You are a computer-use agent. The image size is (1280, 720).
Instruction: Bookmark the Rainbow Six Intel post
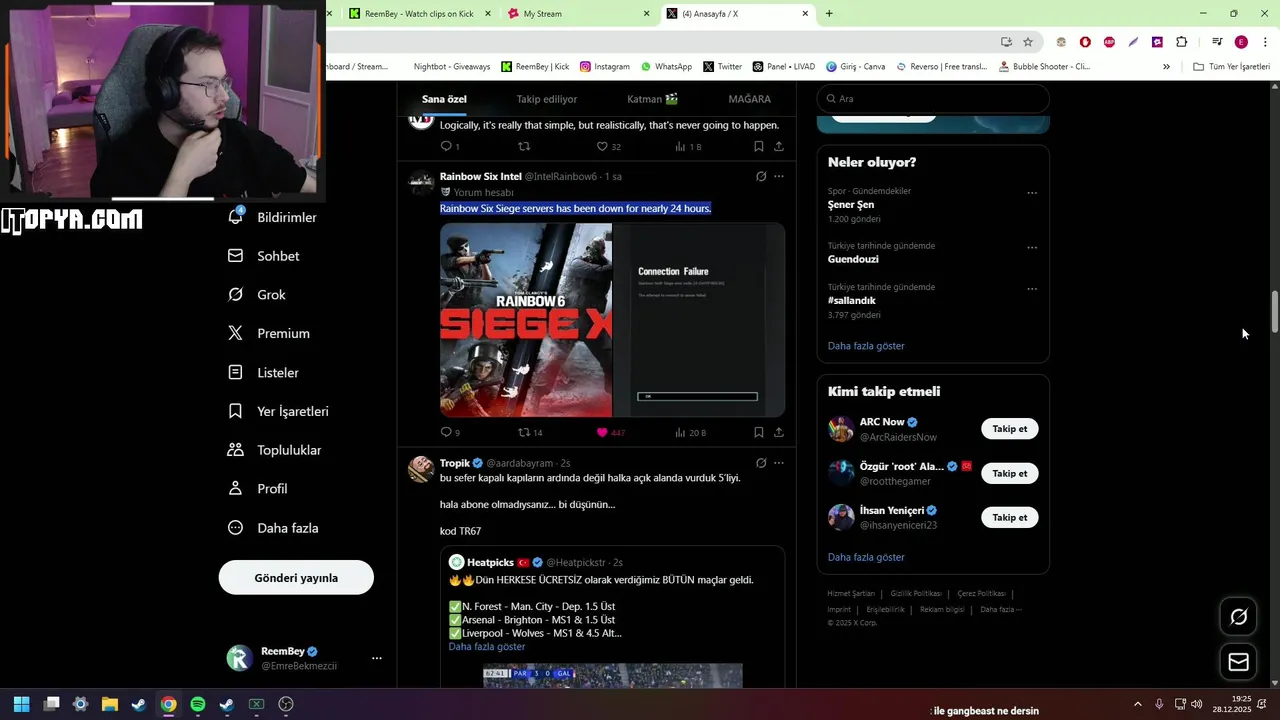[759, 432]
